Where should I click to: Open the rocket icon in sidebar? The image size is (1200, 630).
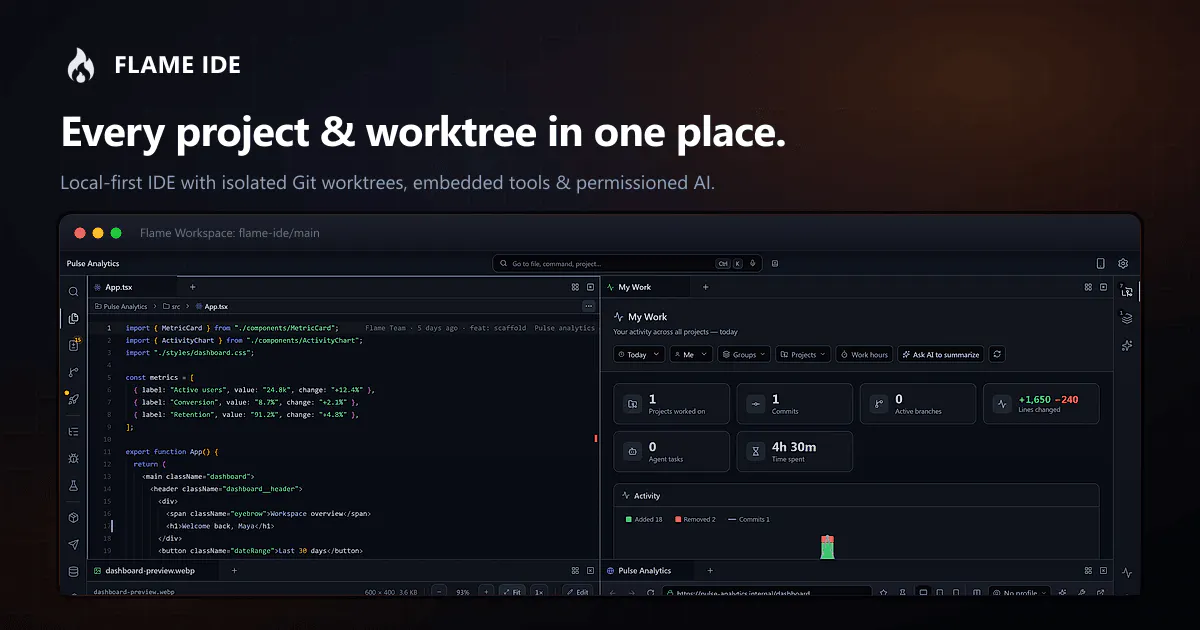click(73, 399)
